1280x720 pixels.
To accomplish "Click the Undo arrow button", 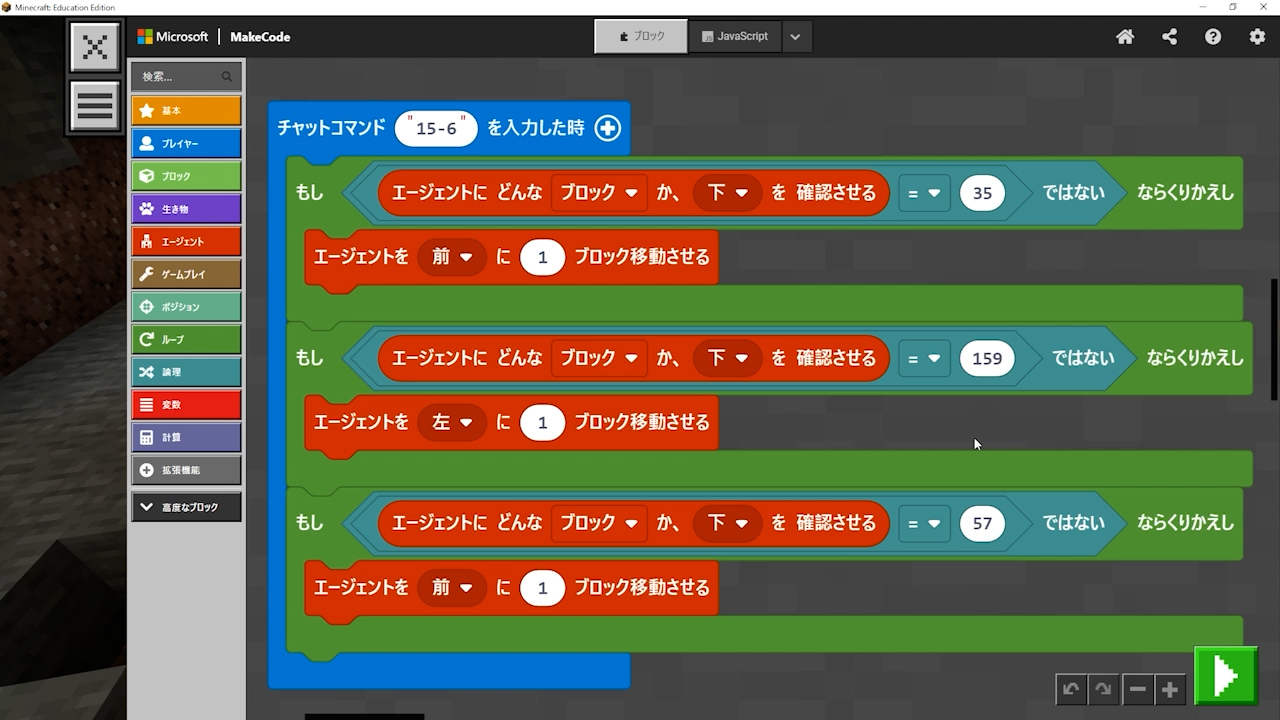I will (x=1071, y=689).
